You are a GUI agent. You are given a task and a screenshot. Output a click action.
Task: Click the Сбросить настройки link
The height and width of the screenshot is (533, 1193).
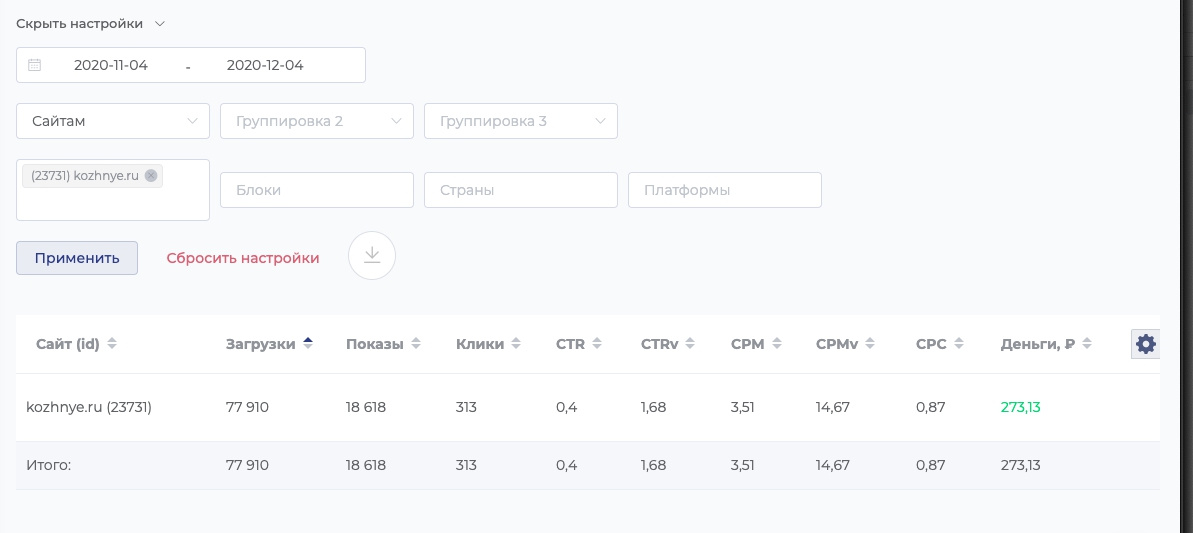[x=243, y=258]
